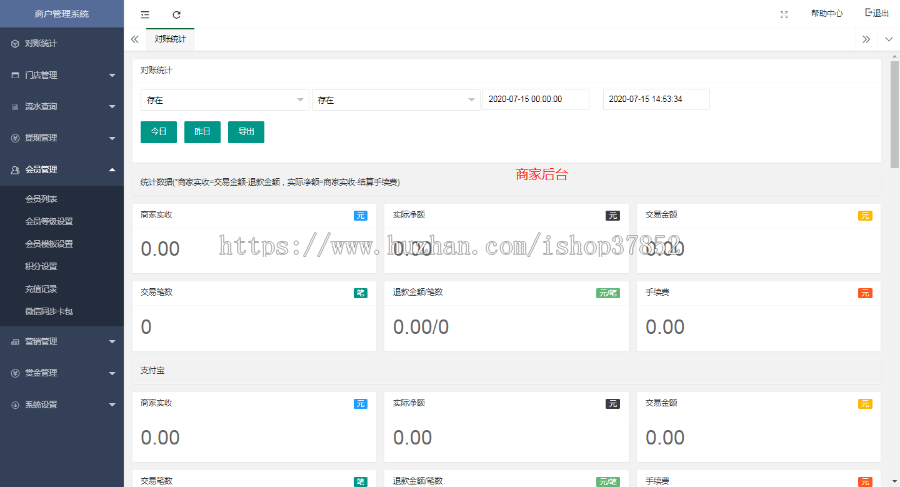Open the filter dropdown beside the start date
900x487 pixels.
[396, 100]
